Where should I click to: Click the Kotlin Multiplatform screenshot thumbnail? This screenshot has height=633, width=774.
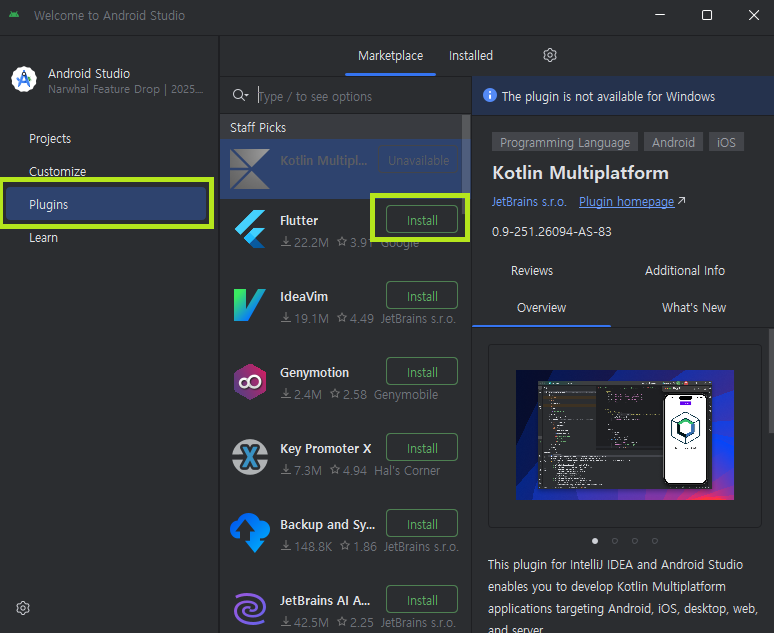click(x=625, y=435)
